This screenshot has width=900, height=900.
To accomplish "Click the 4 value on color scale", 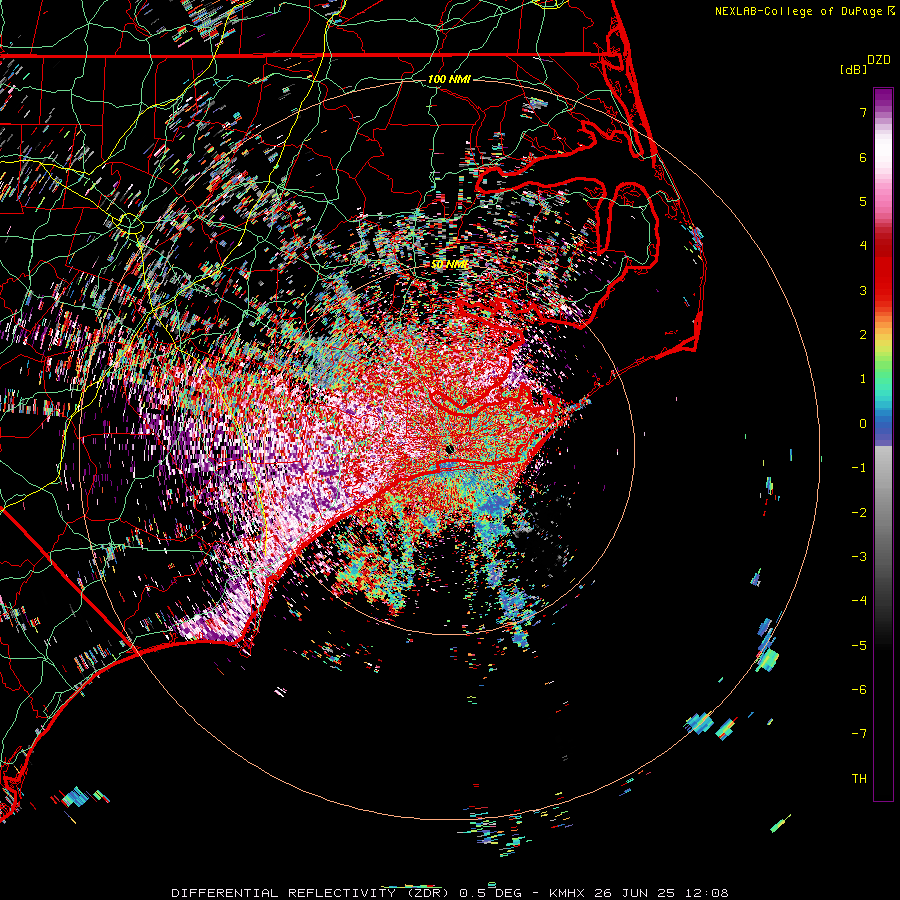I will [863, 246].
